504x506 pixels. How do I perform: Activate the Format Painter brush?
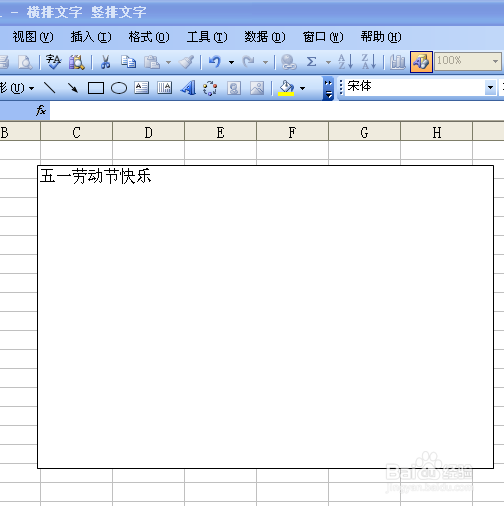pos(186,62)
